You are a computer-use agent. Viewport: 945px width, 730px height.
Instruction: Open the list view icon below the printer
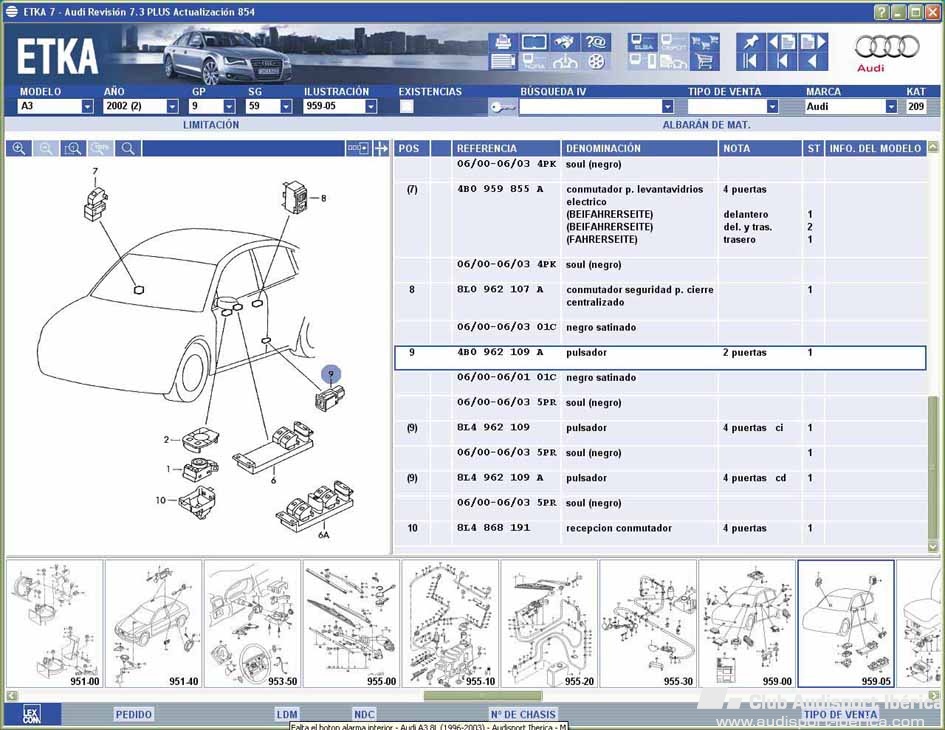(x=503, y=61)
